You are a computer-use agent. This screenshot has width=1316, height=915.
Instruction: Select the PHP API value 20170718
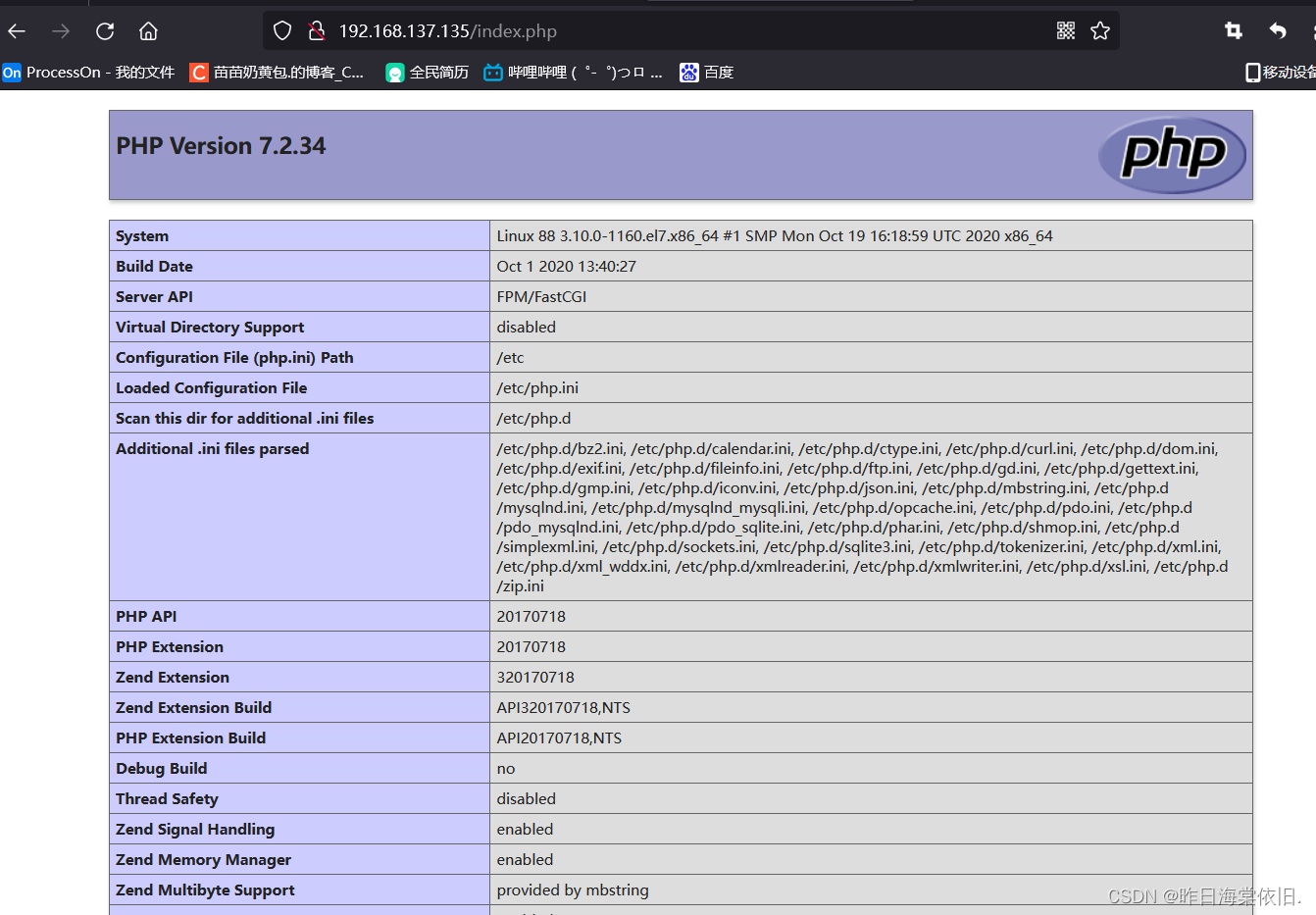click(531, 617)
